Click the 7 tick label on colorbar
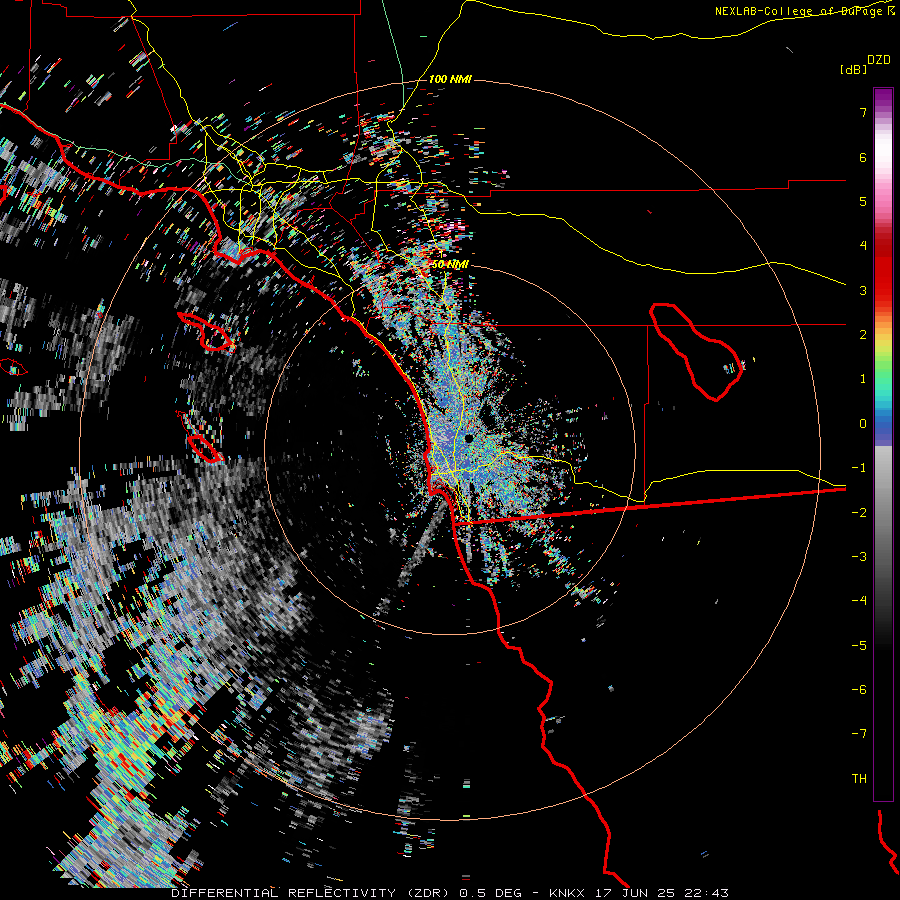This screenshot has width=900, height=900. (x=863, y=112)
